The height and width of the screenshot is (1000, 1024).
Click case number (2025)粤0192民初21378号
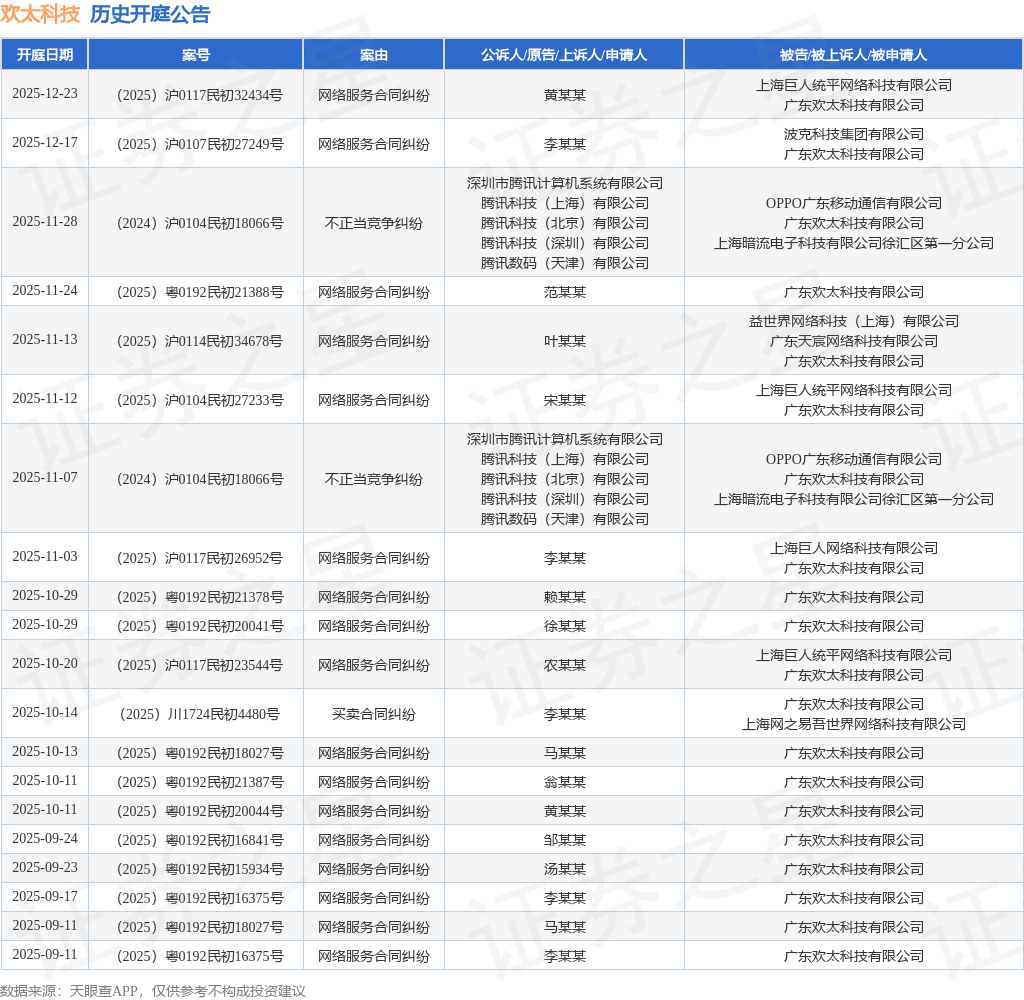point(200,597)
